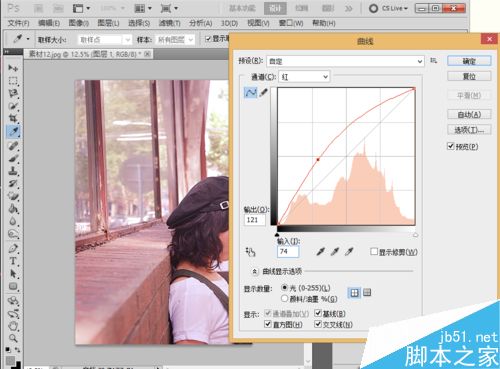Open the 视图(V) menu
500x369 pixels.
(258, 23)
